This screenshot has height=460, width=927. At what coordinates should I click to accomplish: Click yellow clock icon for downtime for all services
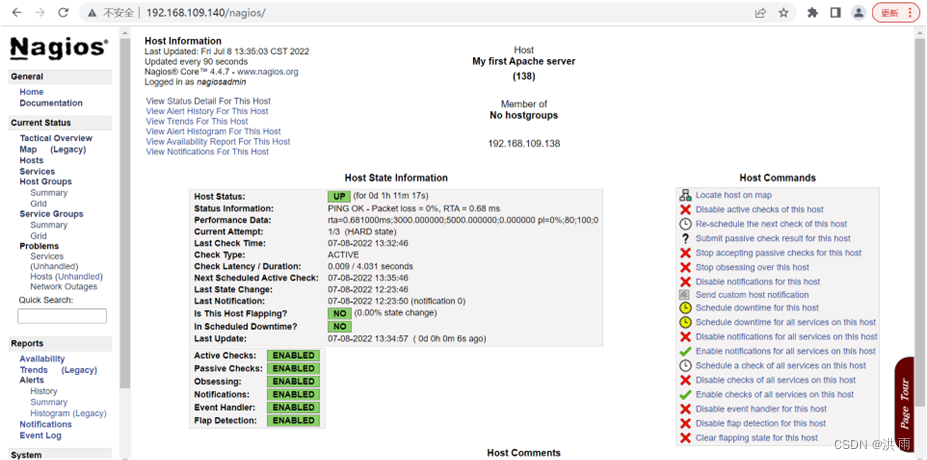685,322
